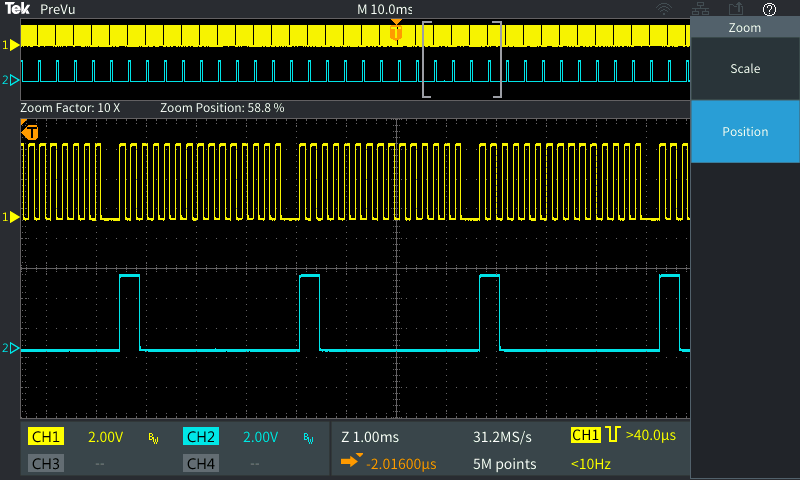Image resolution: width=800 pixels, height=480 pixels.
Task: Select the Scale option in Zoom menu
Action: [745, 69]
